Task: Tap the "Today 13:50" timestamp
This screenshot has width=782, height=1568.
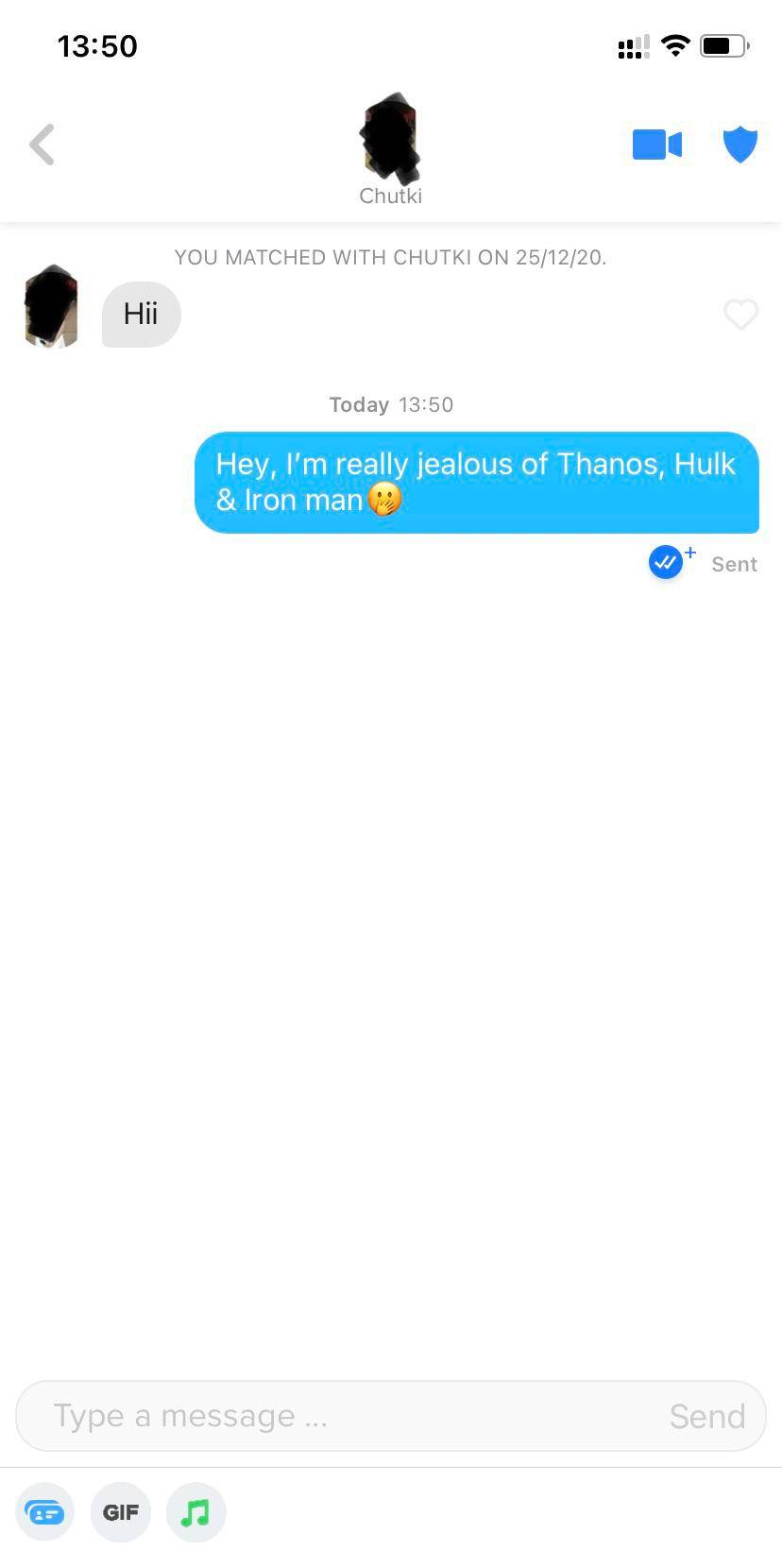Action: [x=391, y=404]
